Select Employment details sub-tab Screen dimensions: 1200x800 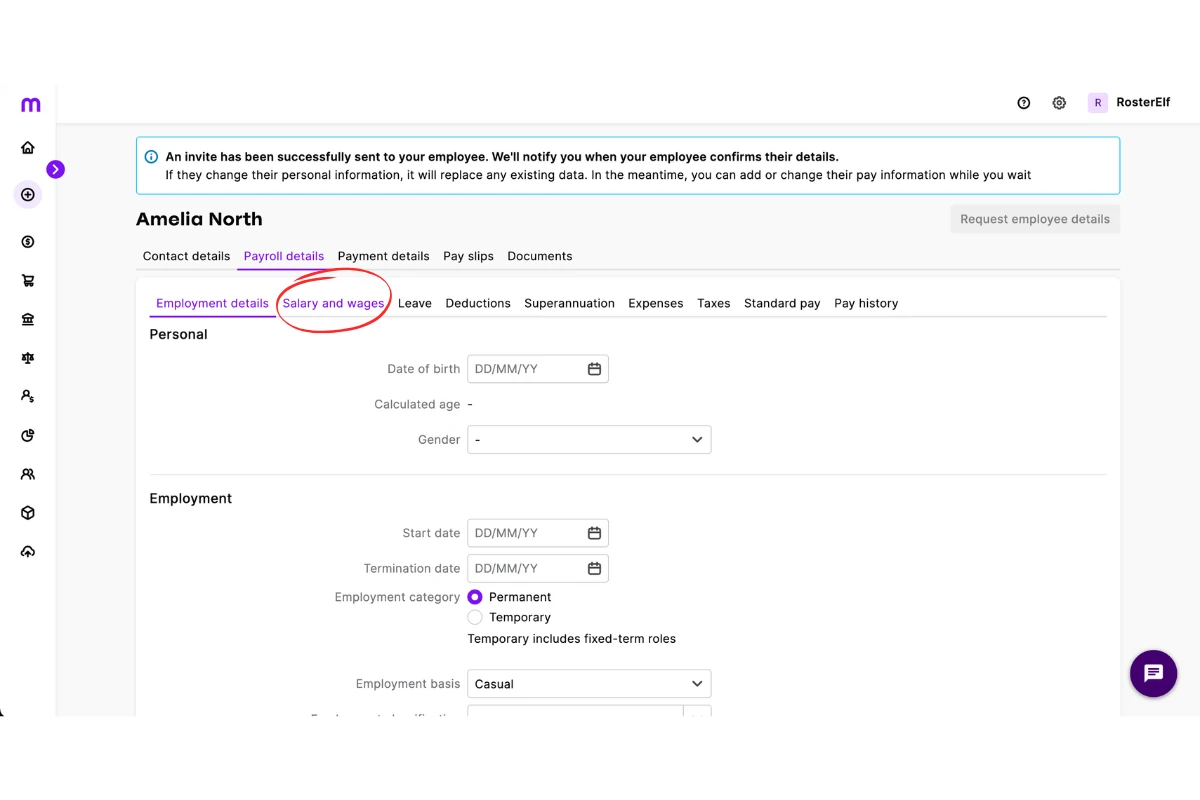click(x=212, y=303)
